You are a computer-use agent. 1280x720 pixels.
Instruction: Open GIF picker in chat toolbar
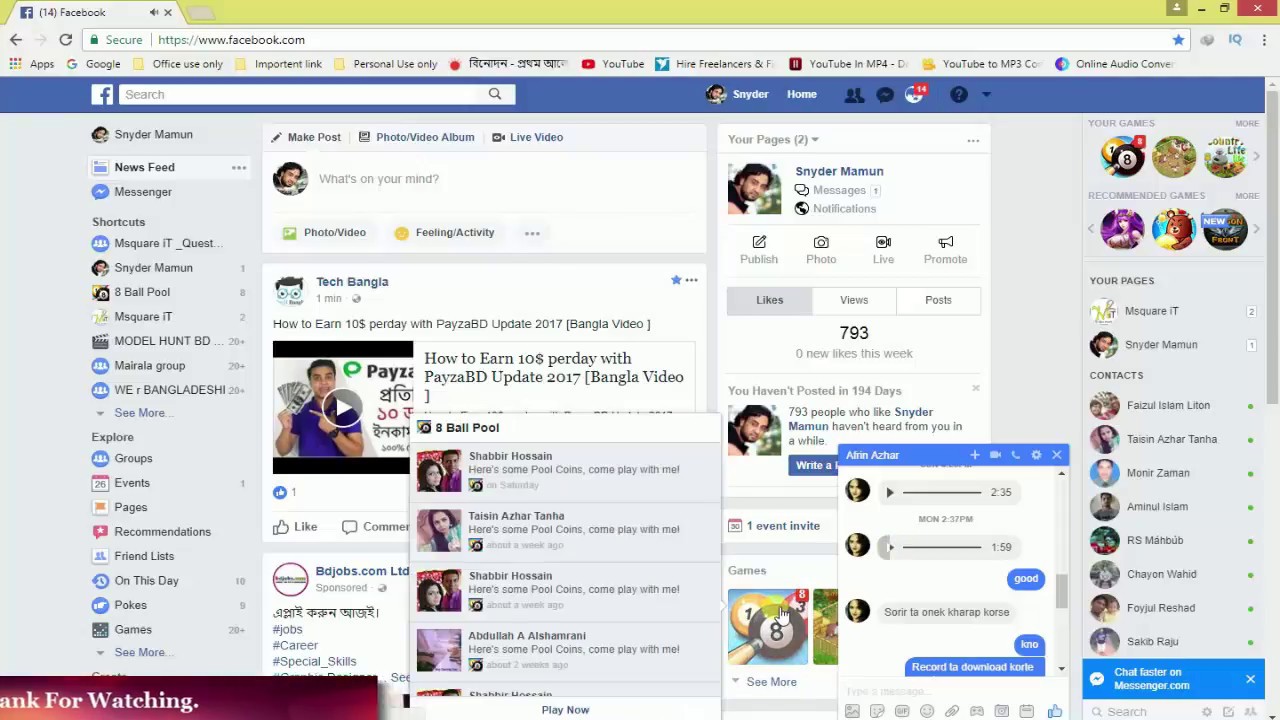[x=902, y=711]
